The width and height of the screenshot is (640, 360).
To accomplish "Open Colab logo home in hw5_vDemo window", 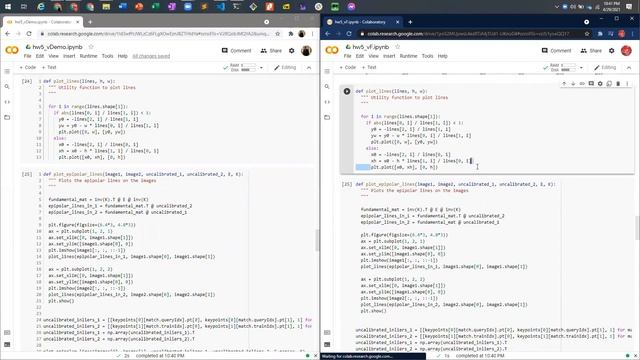I will pyautogui.click(x=12, y=50).
